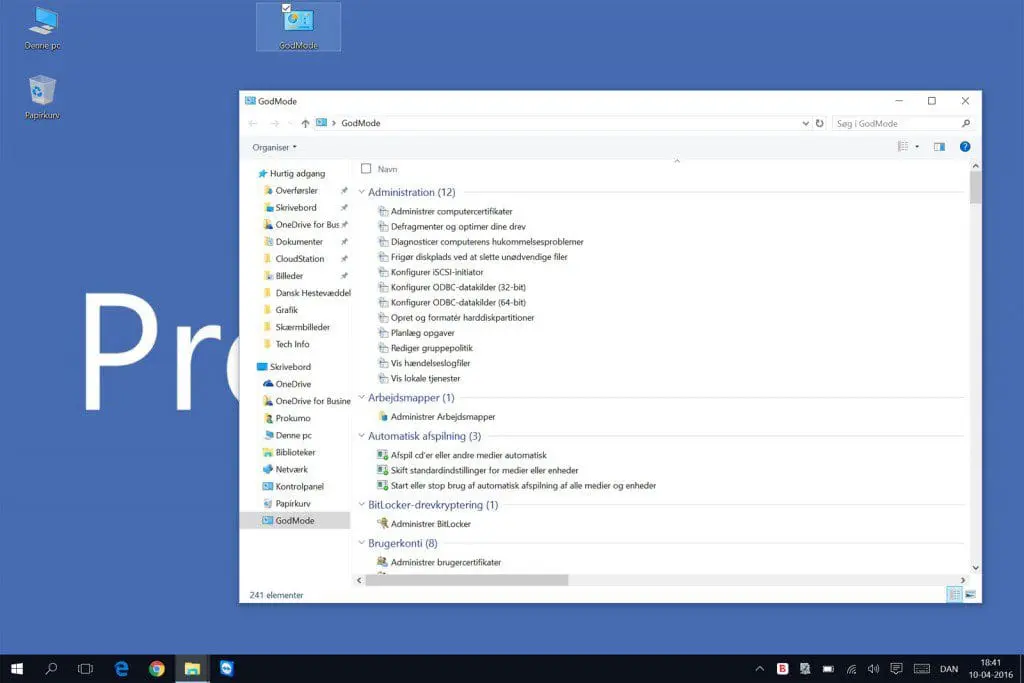Switch to large icons view in status bar
1024x683 pixels.
(x=970, y=595)
